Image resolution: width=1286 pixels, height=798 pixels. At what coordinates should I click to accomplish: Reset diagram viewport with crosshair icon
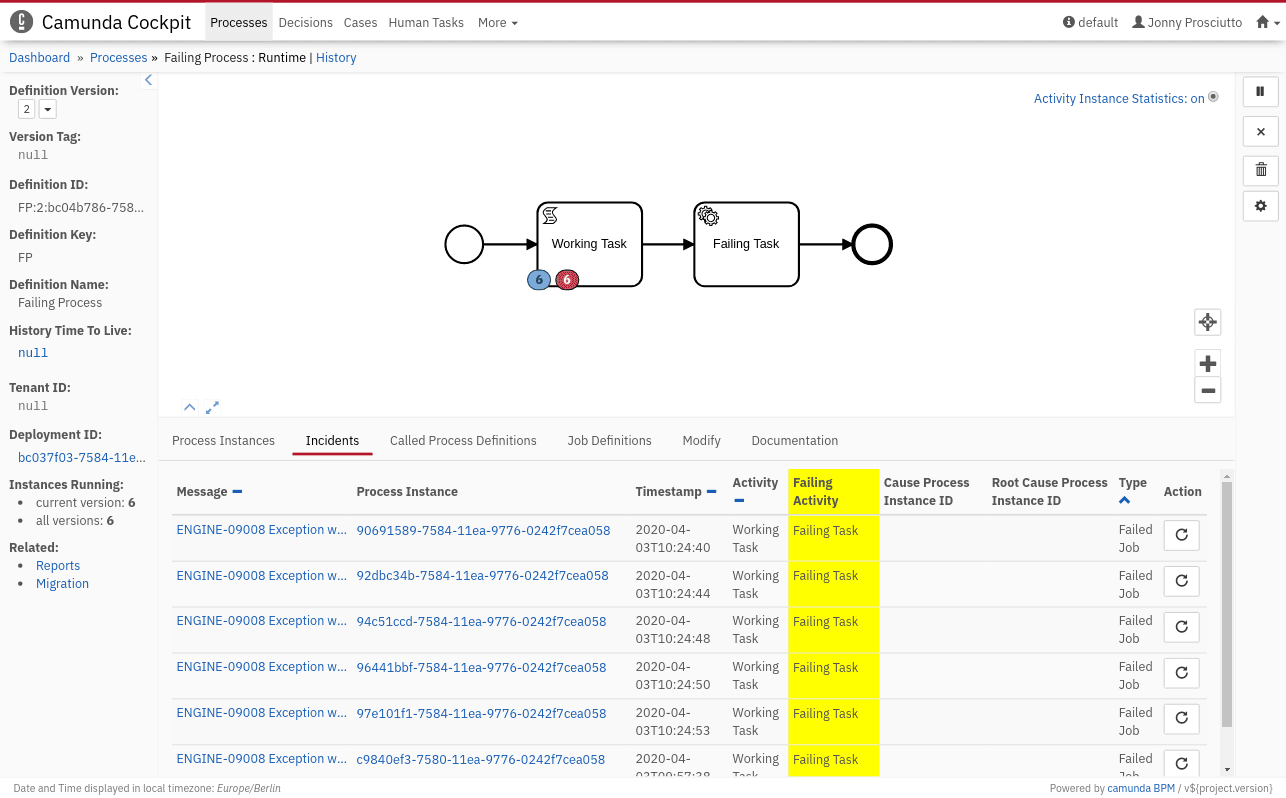[1207, 322]
